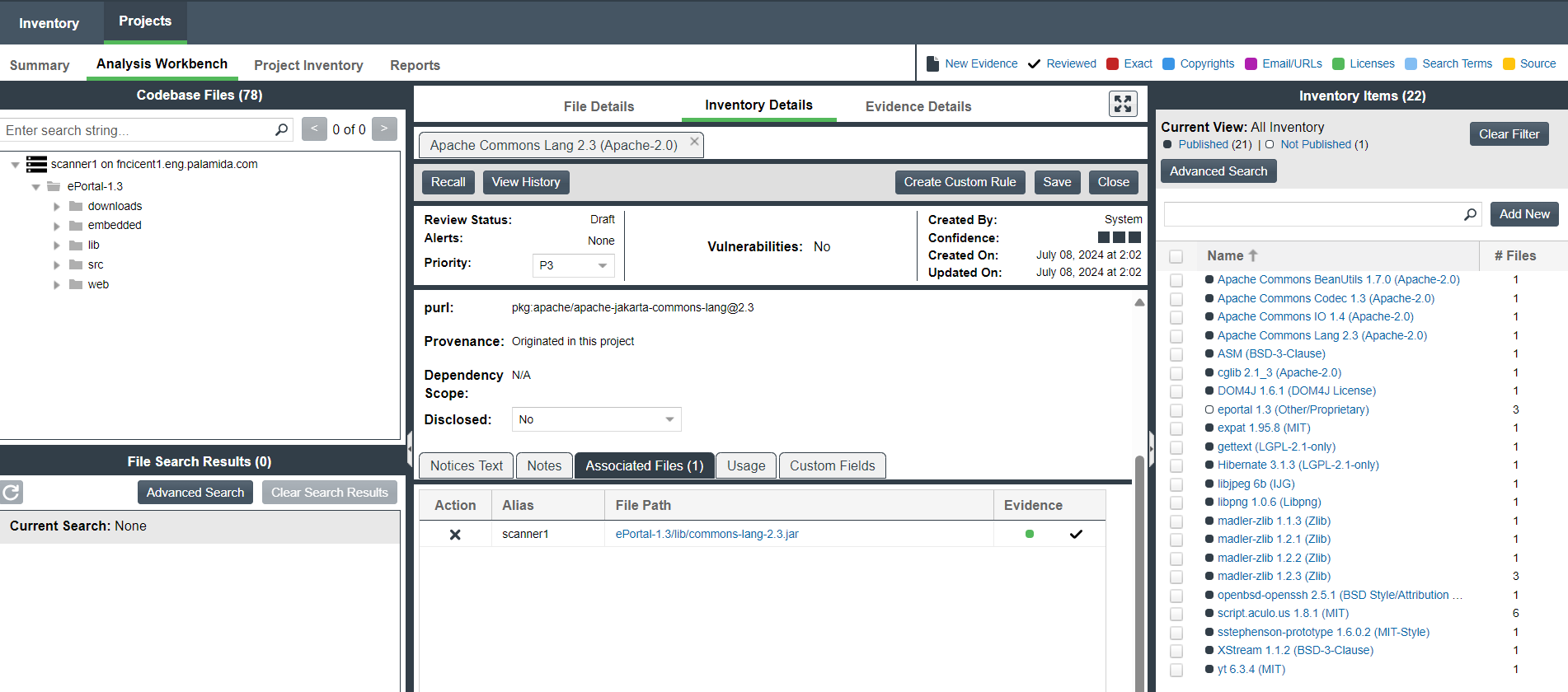Expand the downloads folder in tree
The width and height of the screenshot is (1568, 692).
pyautogui.click(x=57, y=207)
